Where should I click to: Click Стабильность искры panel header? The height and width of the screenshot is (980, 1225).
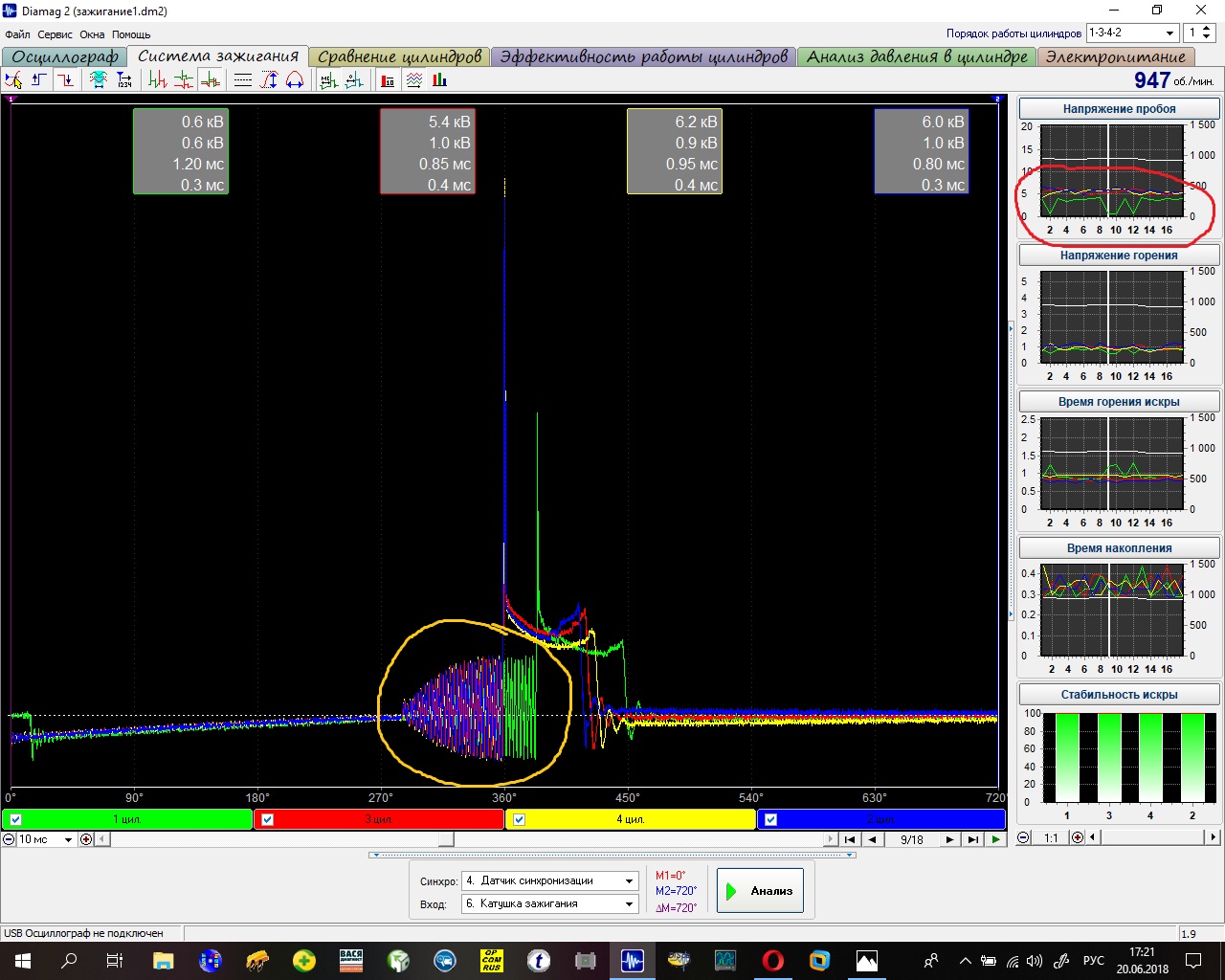tap(1119, 695)
